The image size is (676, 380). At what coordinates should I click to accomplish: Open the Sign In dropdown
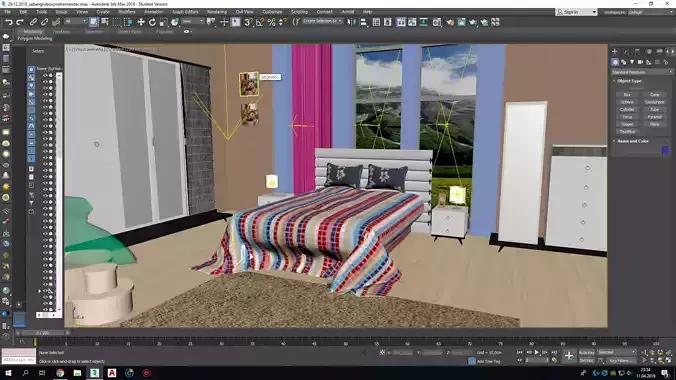click(576, 12)
